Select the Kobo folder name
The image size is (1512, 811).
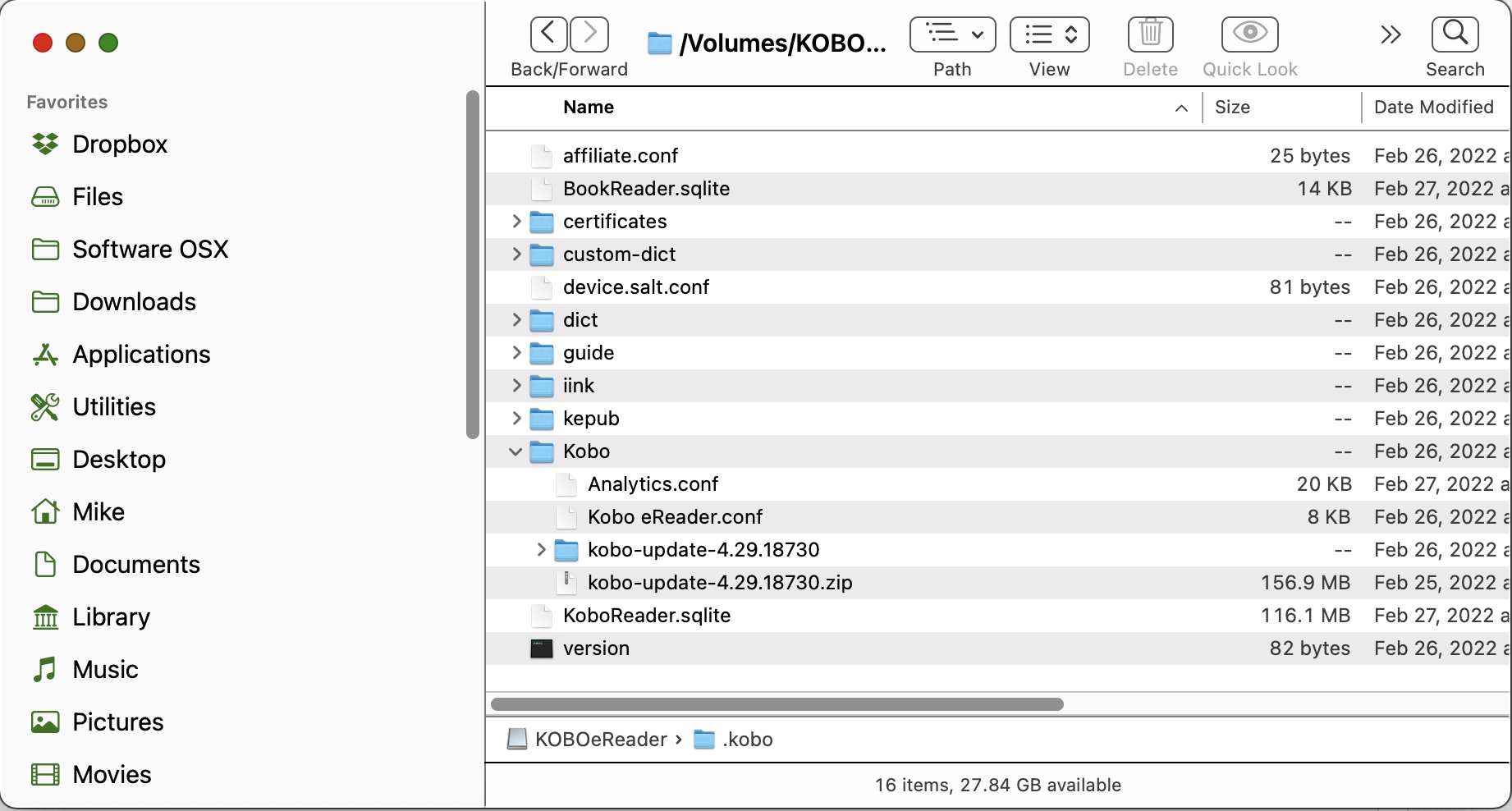586,451
